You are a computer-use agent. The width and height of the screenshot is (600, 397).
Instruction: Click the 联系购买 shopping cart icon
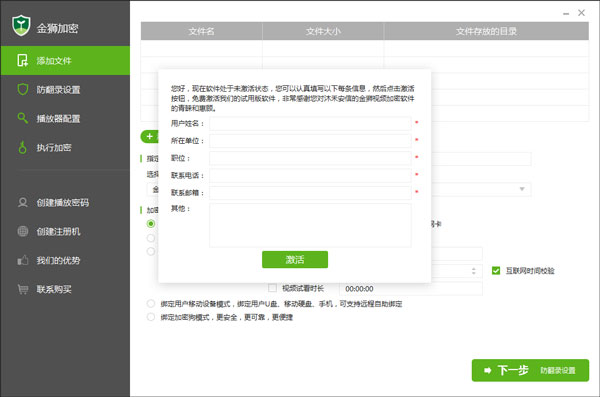coord(23,289)
